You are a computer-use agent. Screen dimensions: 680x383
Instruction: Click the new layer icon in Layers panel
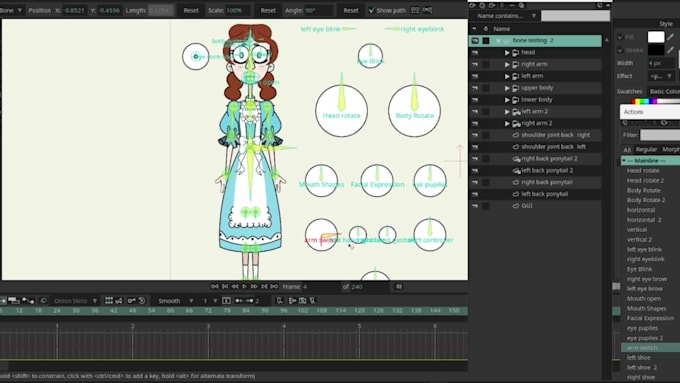point(472,5)
